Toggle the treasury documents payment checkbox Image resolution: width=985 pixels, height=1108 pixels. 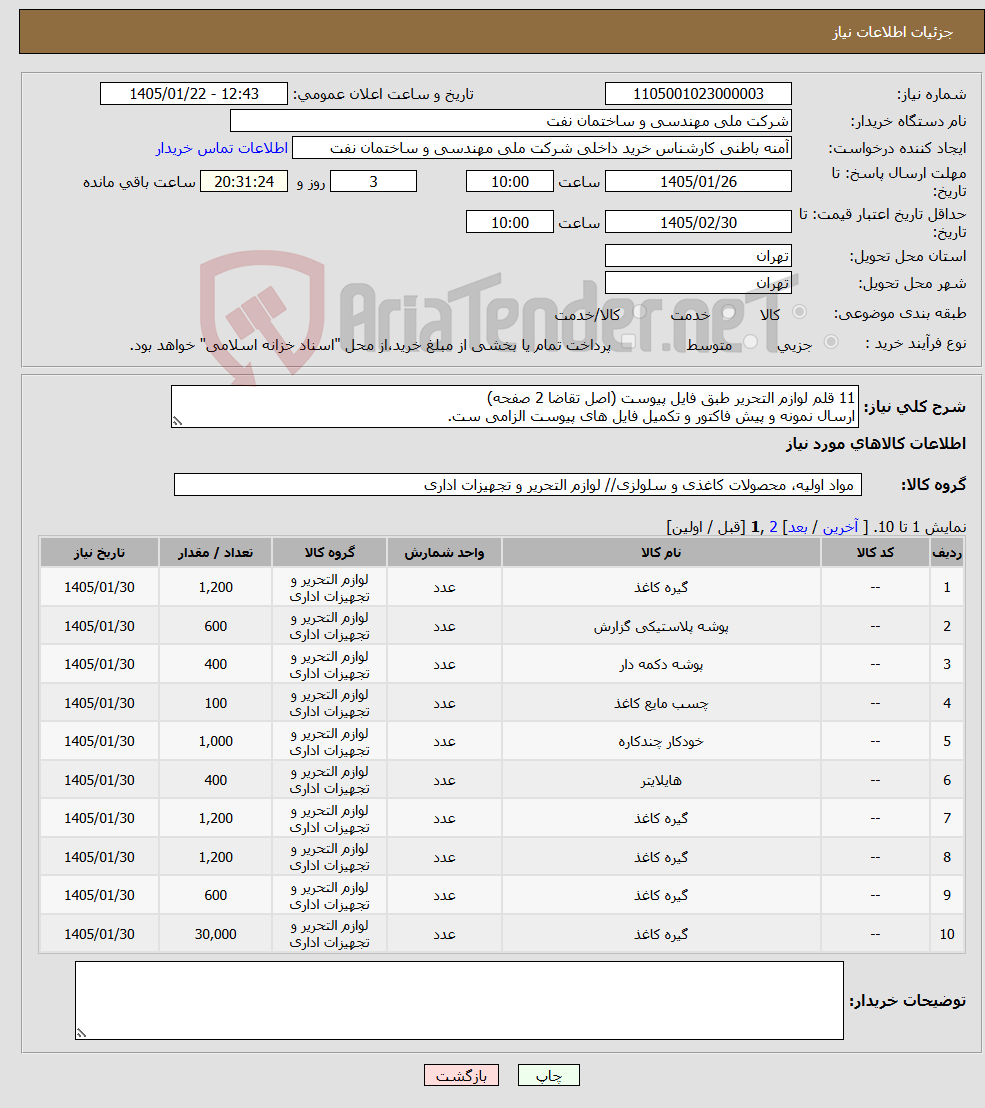(628, 342)
